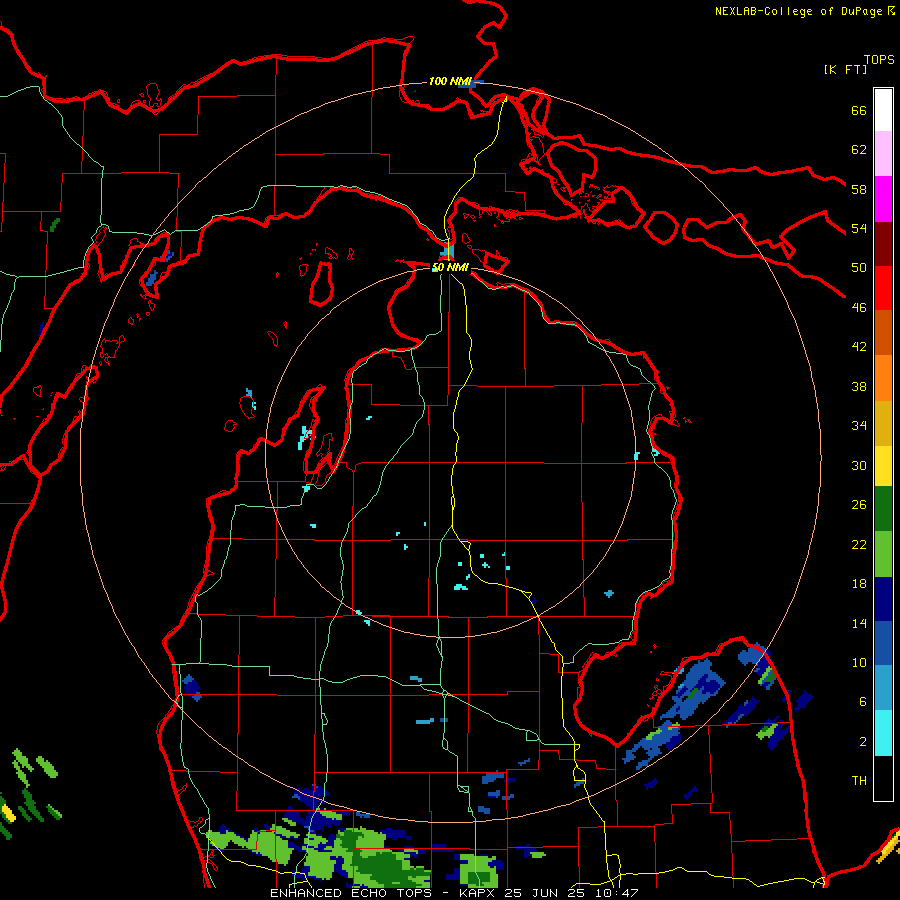Click the legend value 50
The image size is (900, 900).
(x=859, y=268)
